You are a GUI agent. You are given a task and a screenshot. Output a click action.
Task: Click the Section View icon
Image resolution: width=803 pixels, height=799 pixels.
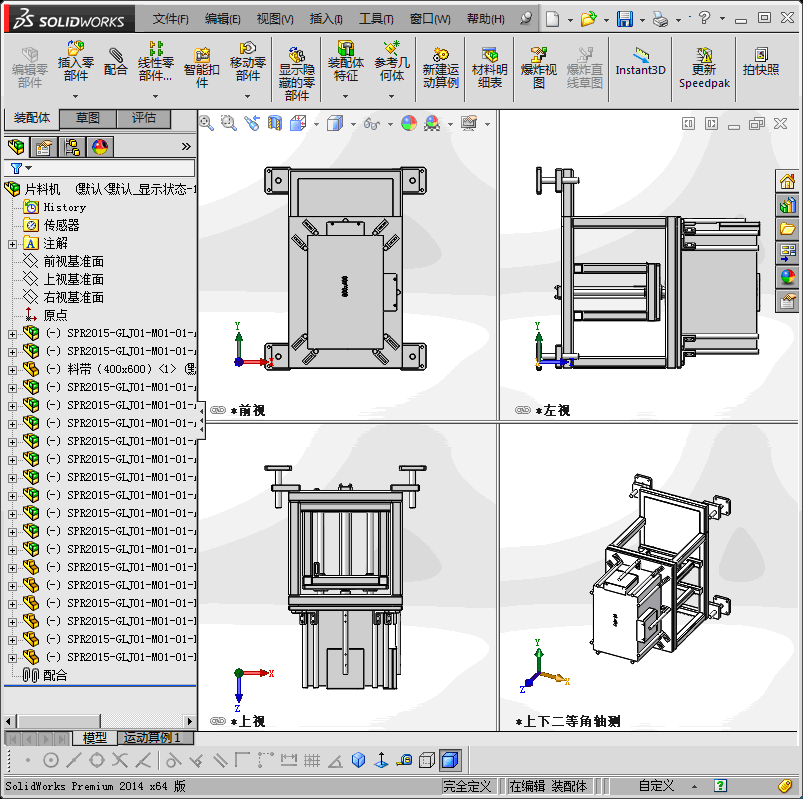275,123
